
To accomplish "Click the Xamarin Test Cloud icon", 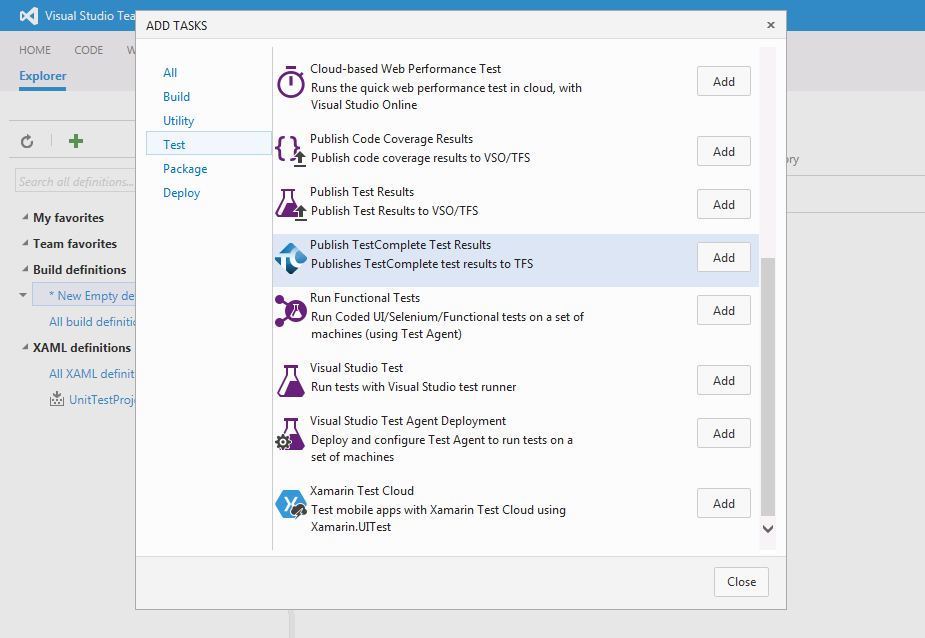I will 290,504.
